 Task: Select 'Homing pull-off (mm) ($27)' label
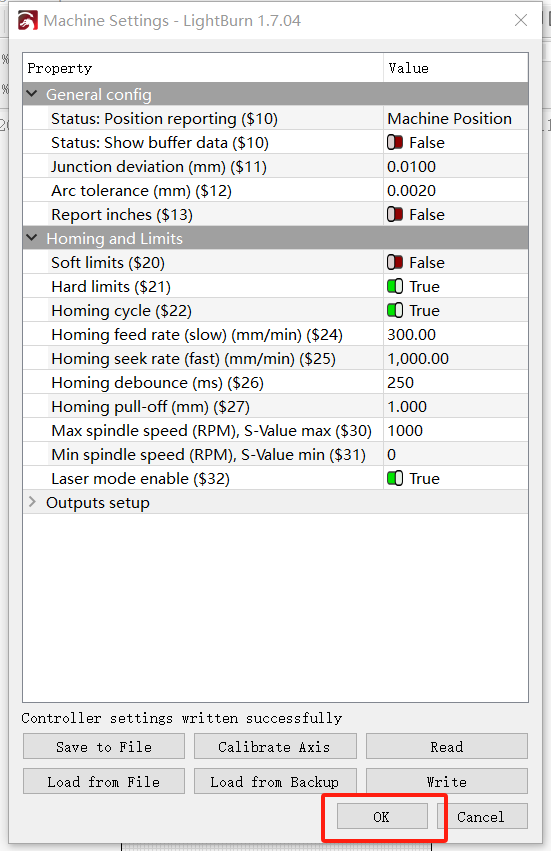(150, 407)
